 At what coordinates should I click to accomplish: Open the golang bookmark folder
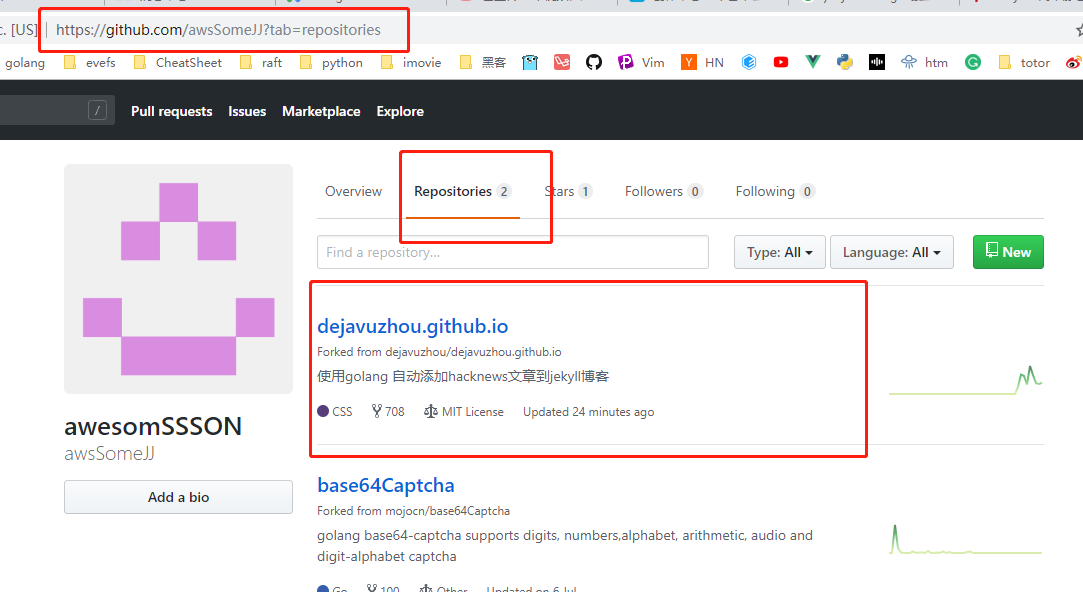click(x=23, y=63)
